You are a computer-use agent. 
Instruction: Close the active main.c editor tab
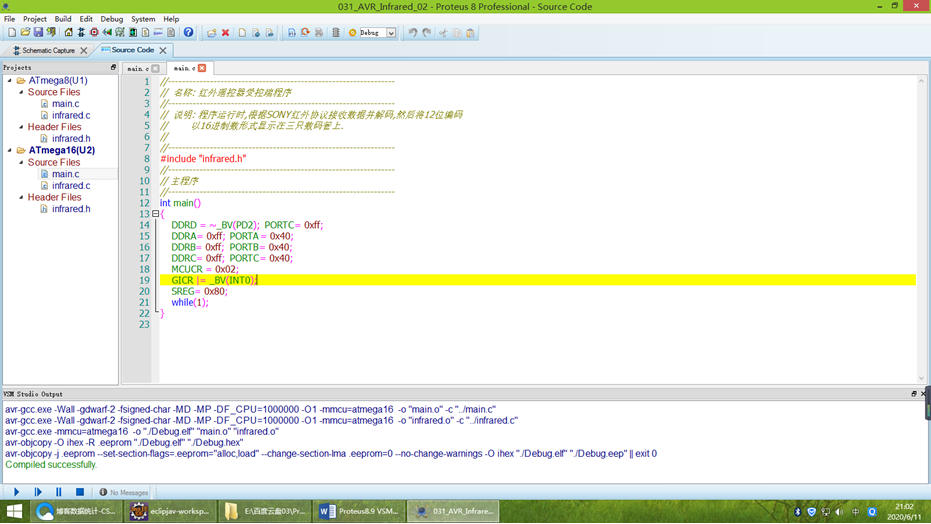202,68
